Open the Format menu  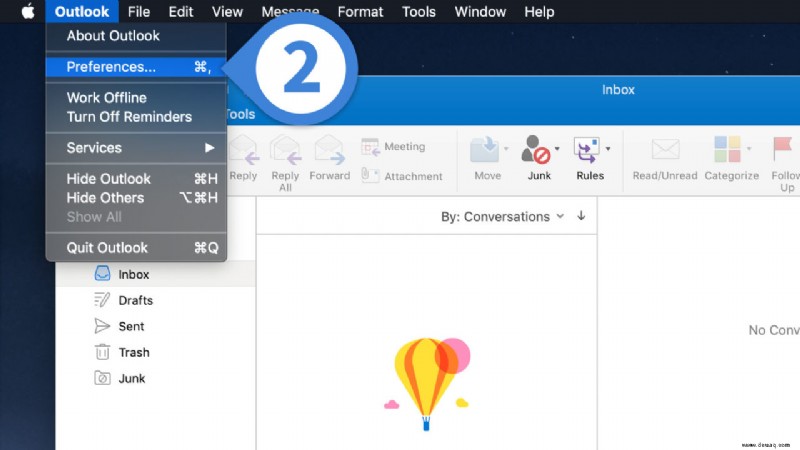pyautogui.click(x=360, y=11)
